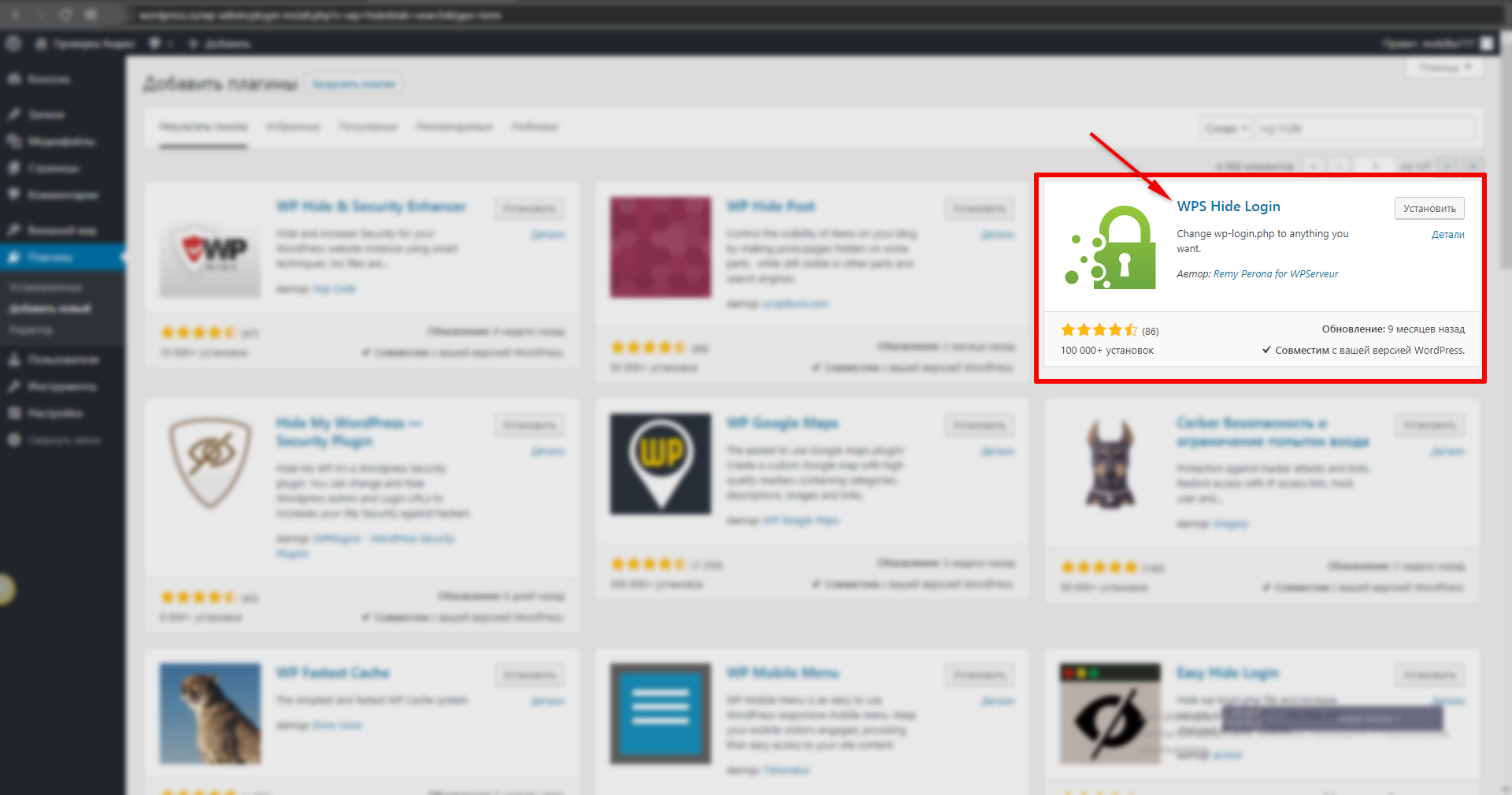Image resolution: width=1512 pixels, height=795 pixels.
Task: Install the WPS Hide Login plugin
Action: tap(1429, 208)
